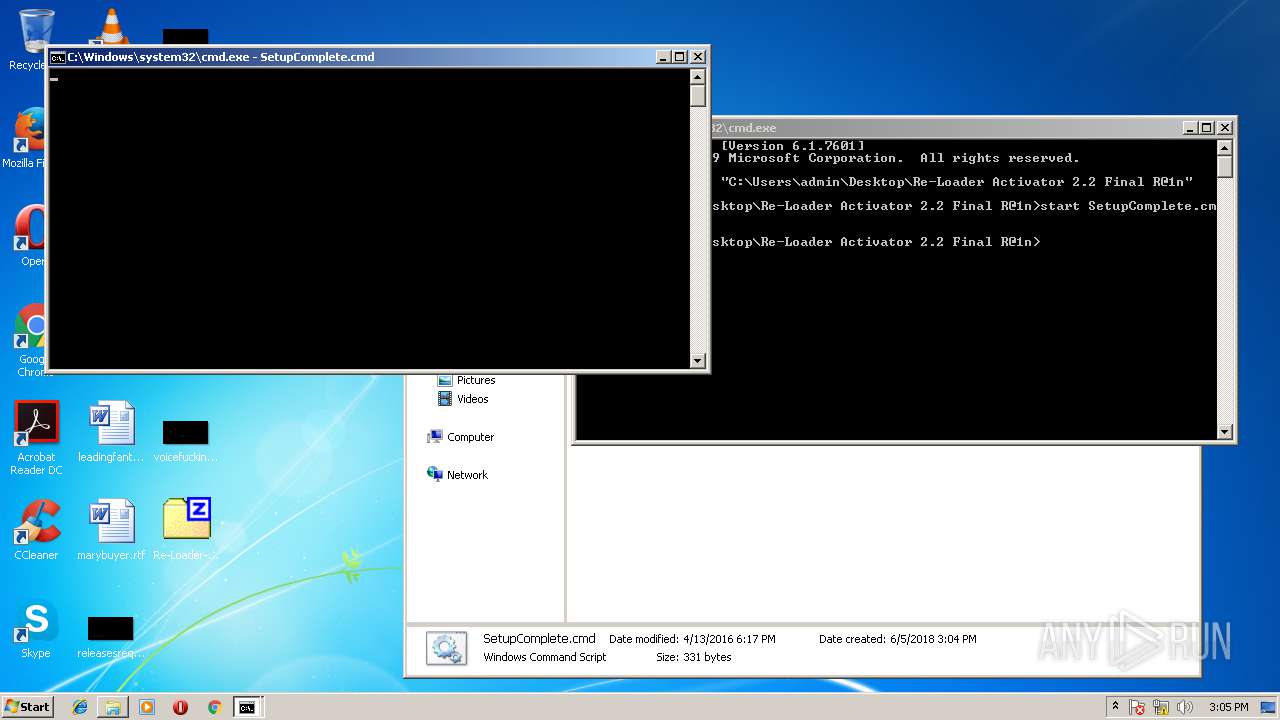The width and height of the screenshot is (1280, 720).
Task: Launch CCleaner desktop shortcut
Action: [36, 530]
